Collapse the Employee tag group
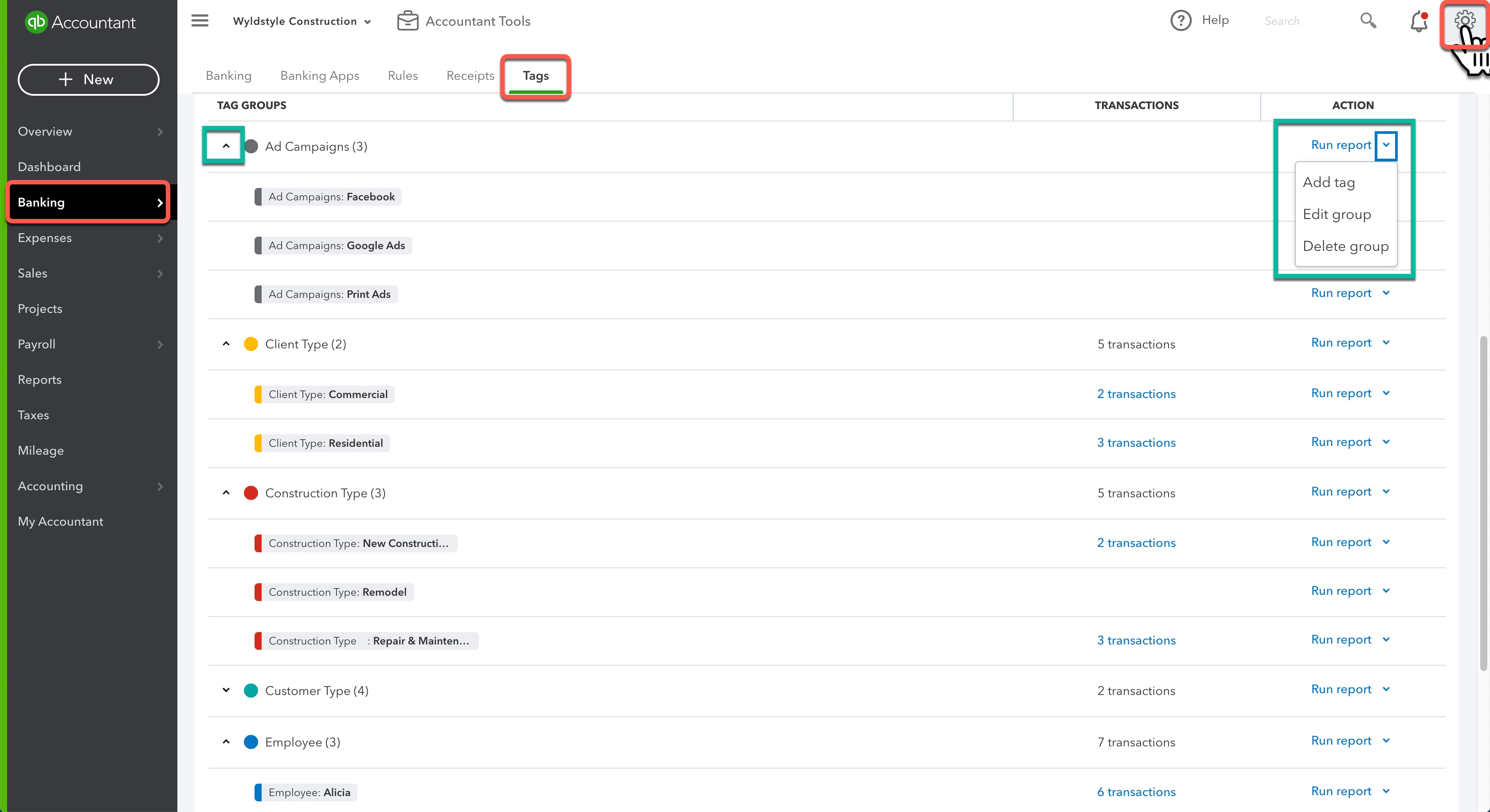 click(x=226, y=742)
